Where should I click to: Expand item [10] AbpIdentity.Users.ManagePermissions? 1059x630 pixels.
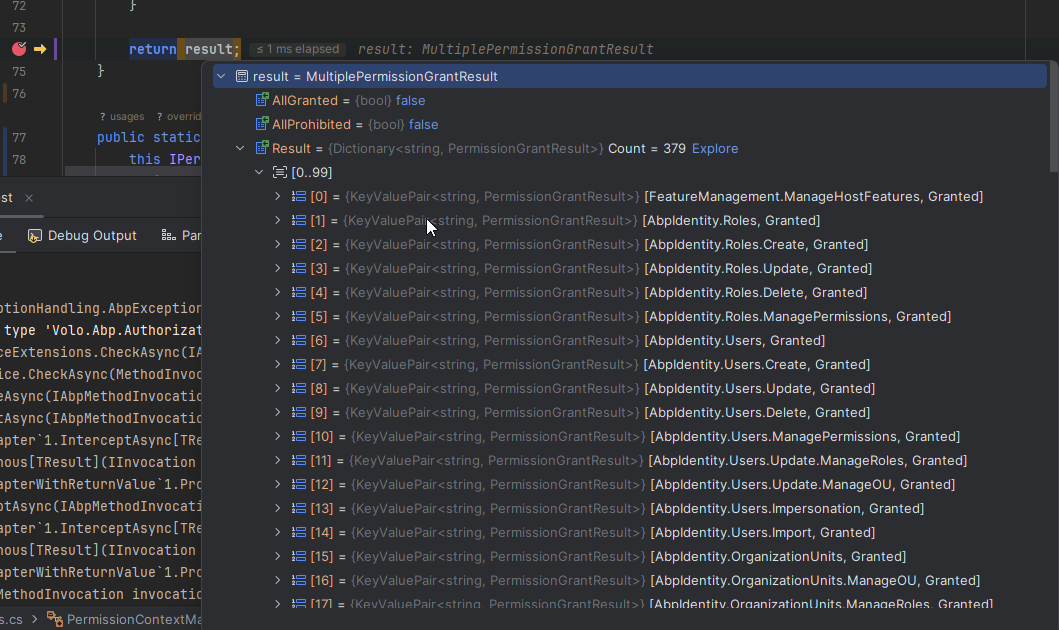point(278,437)
